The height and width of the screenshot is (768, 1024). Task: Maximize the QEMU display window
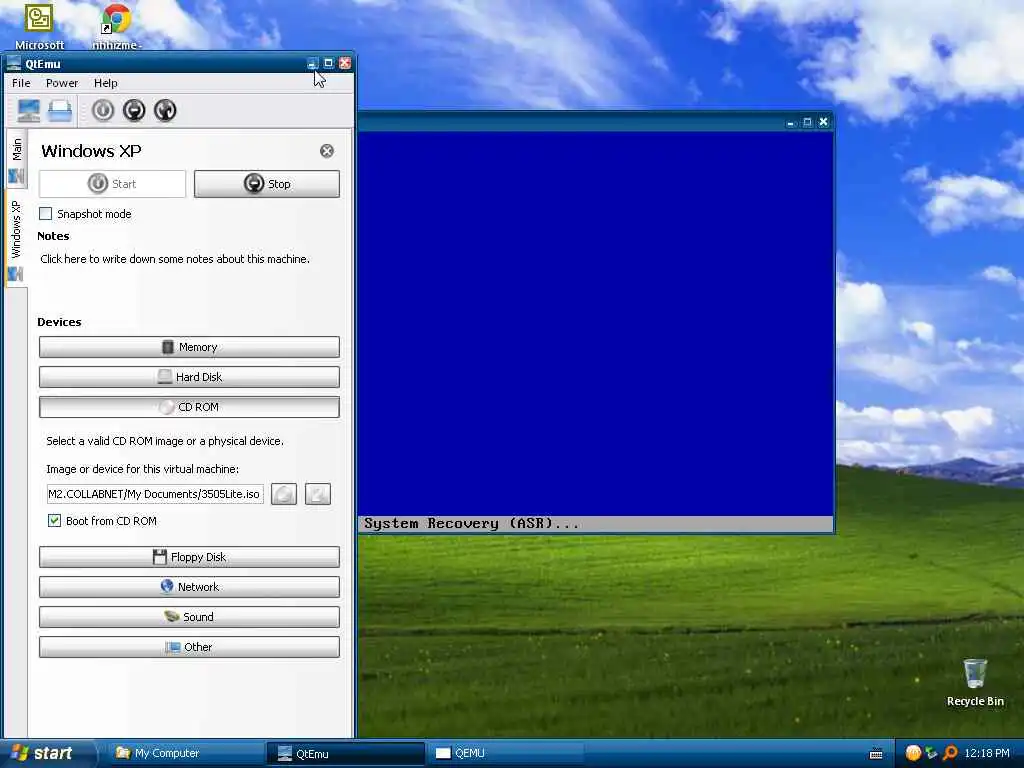coord(807,122)
